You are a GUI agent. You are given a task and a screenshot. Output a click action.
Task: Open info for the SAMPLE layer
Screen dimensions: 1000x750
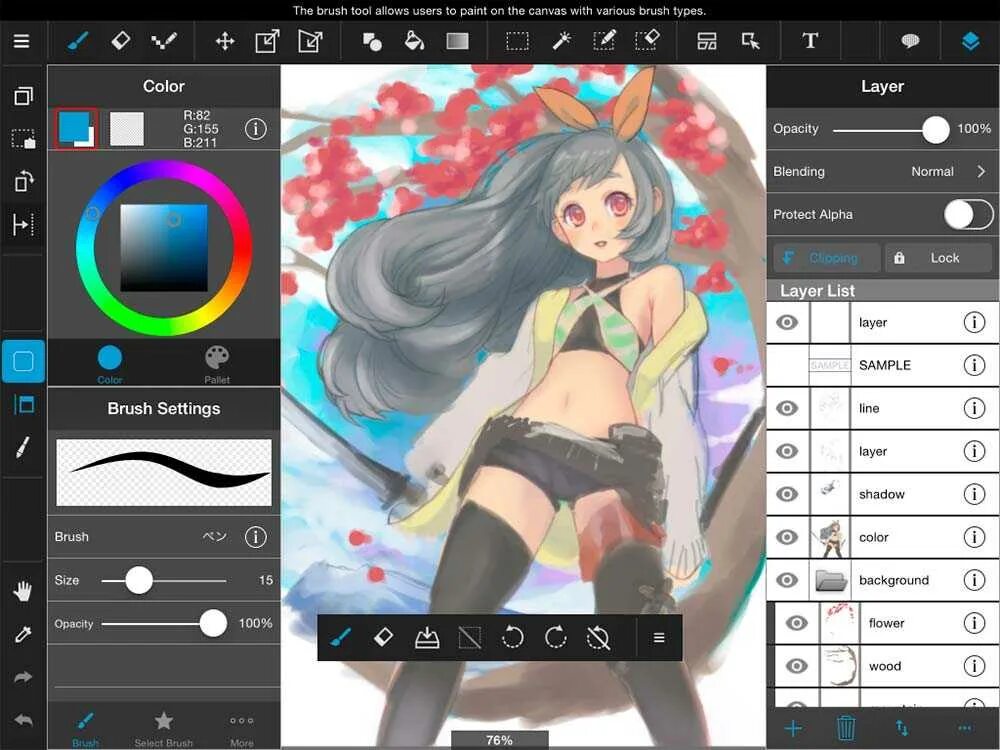tap(974, 365)
